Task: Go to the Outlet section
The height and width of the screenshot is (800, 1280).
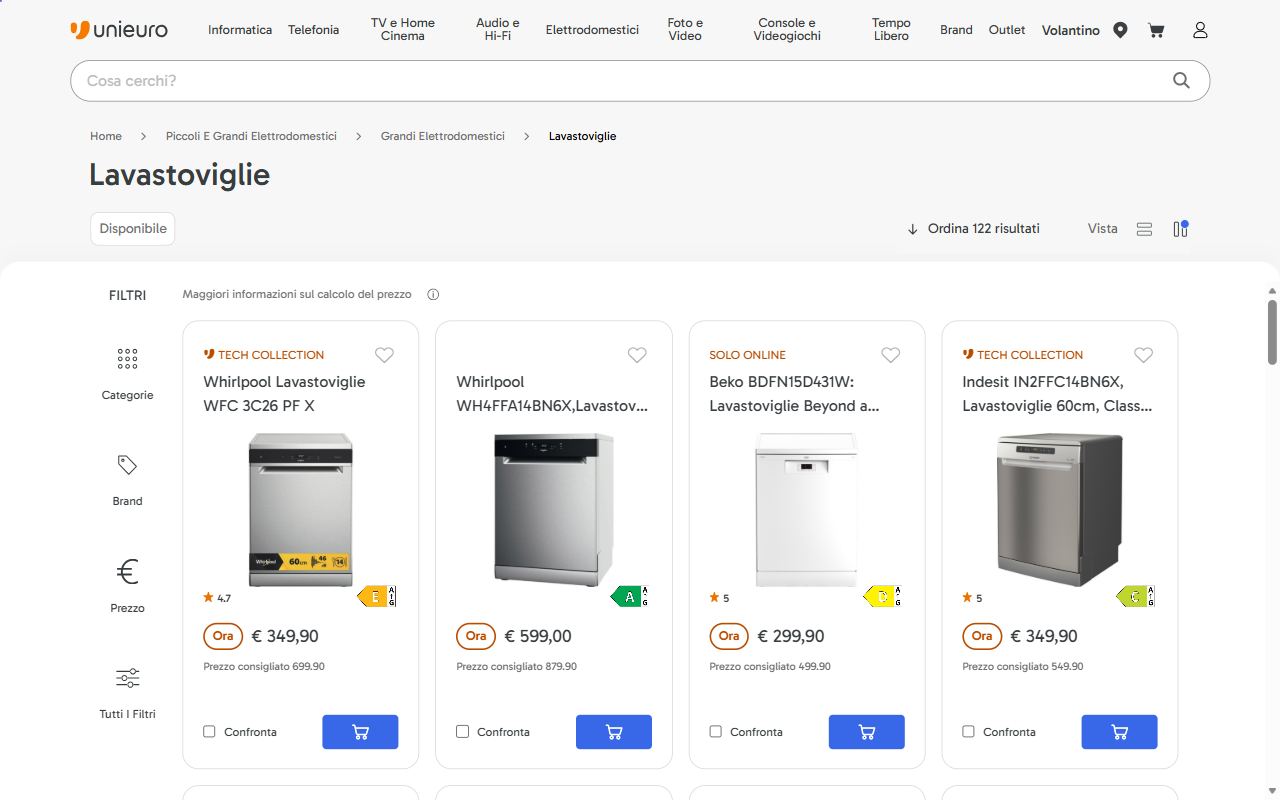Action: pyautogui.click(x=1007, y=30)
